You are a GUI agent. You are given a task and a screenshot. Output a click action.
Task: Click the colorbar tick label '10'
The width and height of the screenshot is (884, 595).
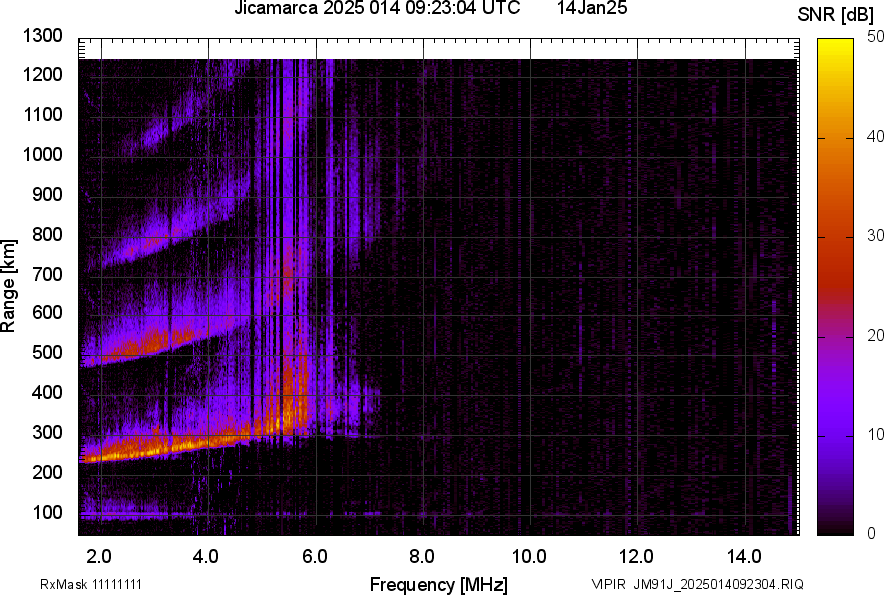coord(875,435)
